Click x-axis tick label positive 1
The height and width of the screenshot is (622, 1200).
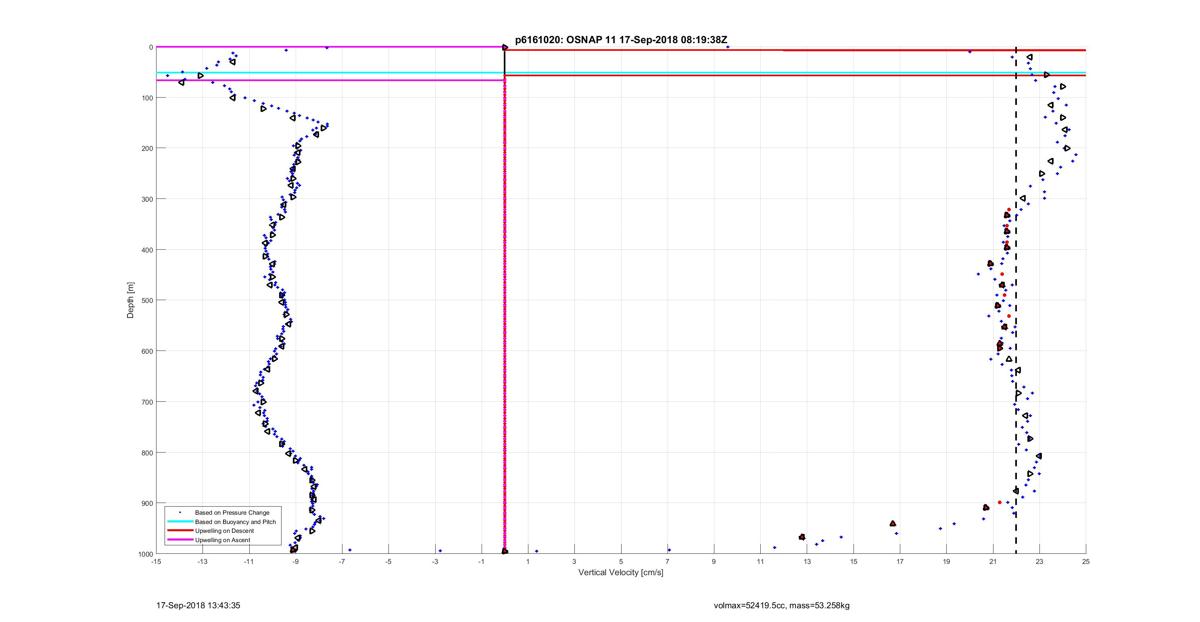point(528,561)
